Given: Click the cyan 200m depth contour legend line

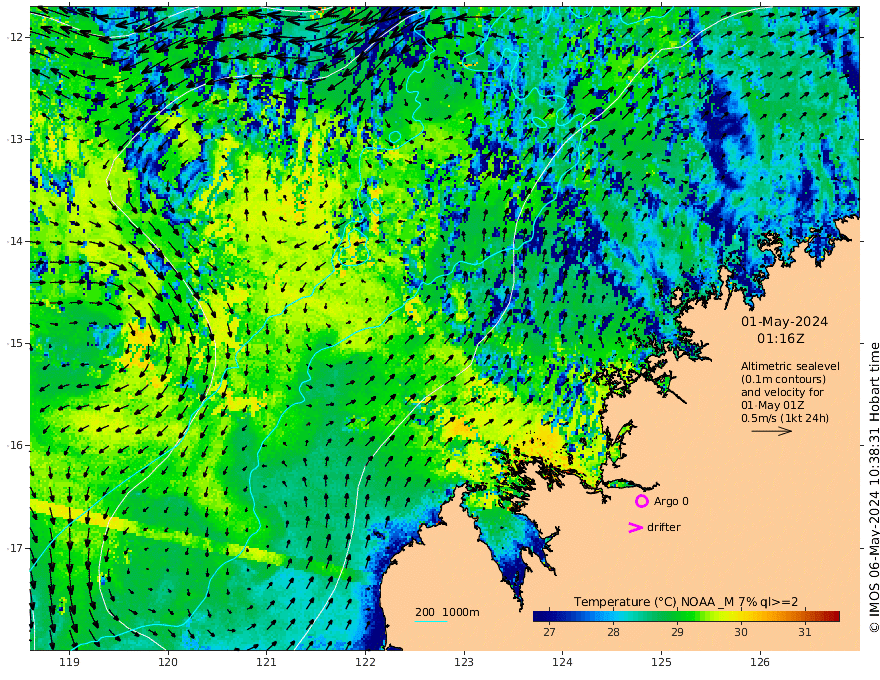Looking at the screenshot, I should (431, 622).
